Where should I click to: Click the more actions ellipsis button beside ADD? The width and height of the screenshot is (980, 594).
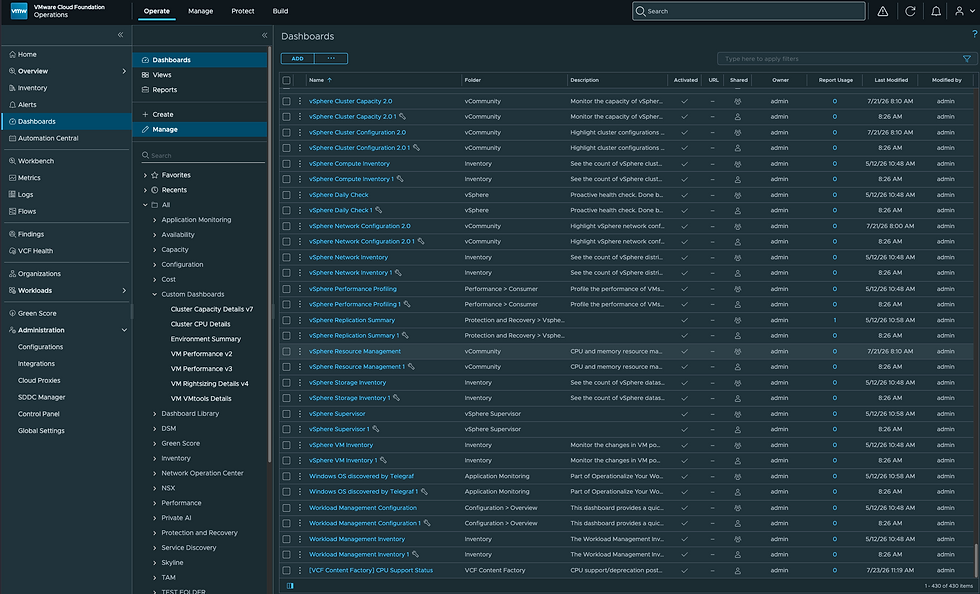[x=331, y=59]
